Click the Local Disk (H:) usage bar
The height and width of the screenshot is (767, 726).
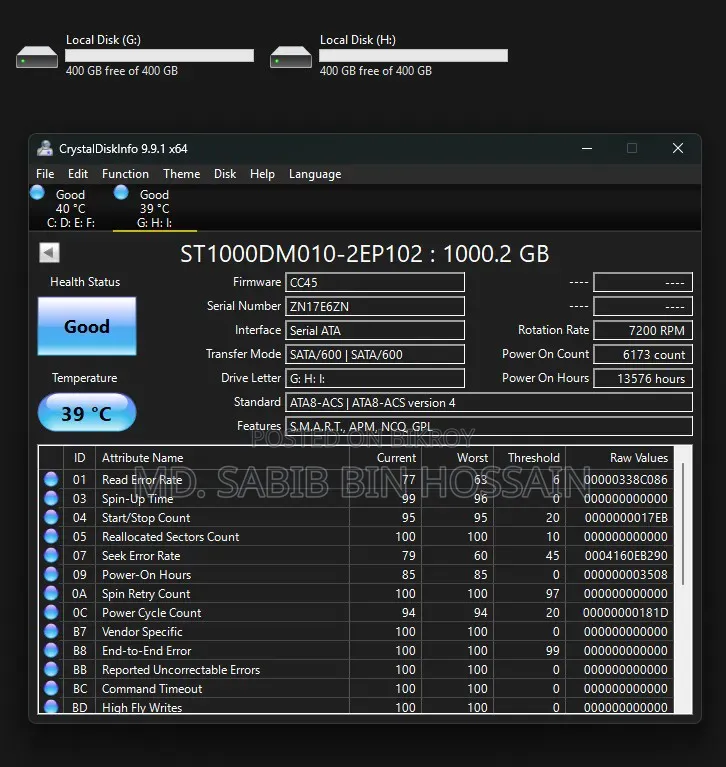(413, 55)
